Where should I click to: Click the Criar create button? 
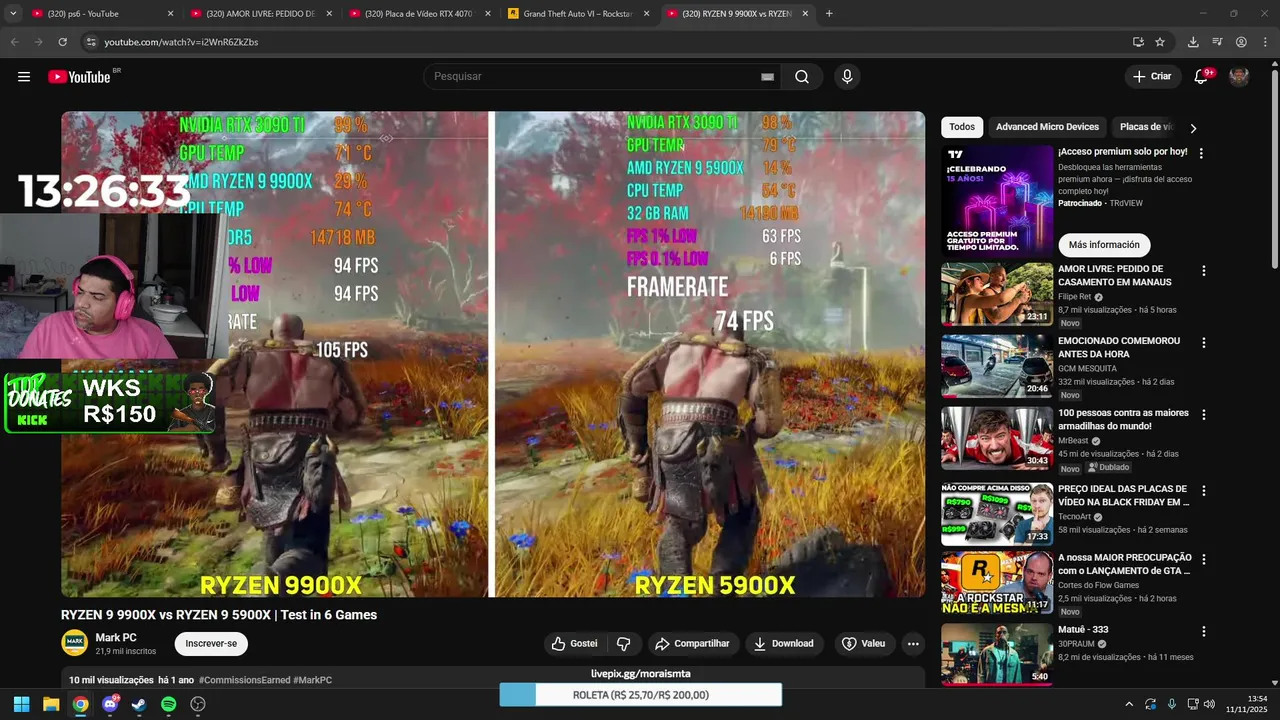click(1152, 77)
